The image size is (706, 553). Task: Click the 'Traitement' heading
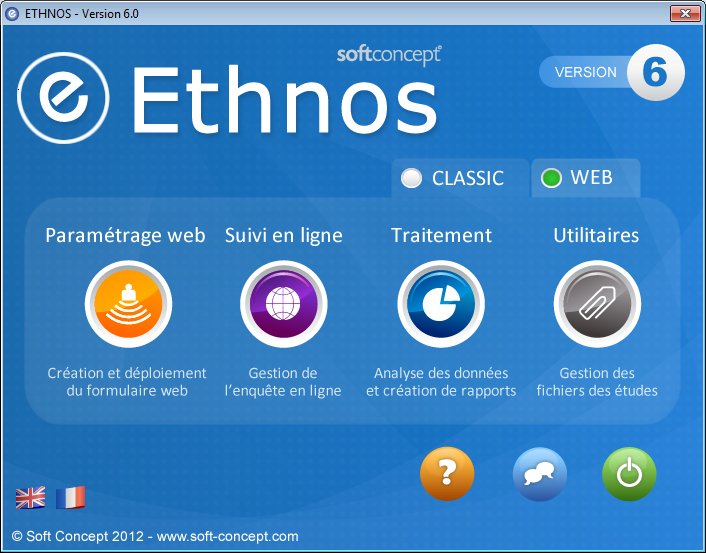(441, 236)
